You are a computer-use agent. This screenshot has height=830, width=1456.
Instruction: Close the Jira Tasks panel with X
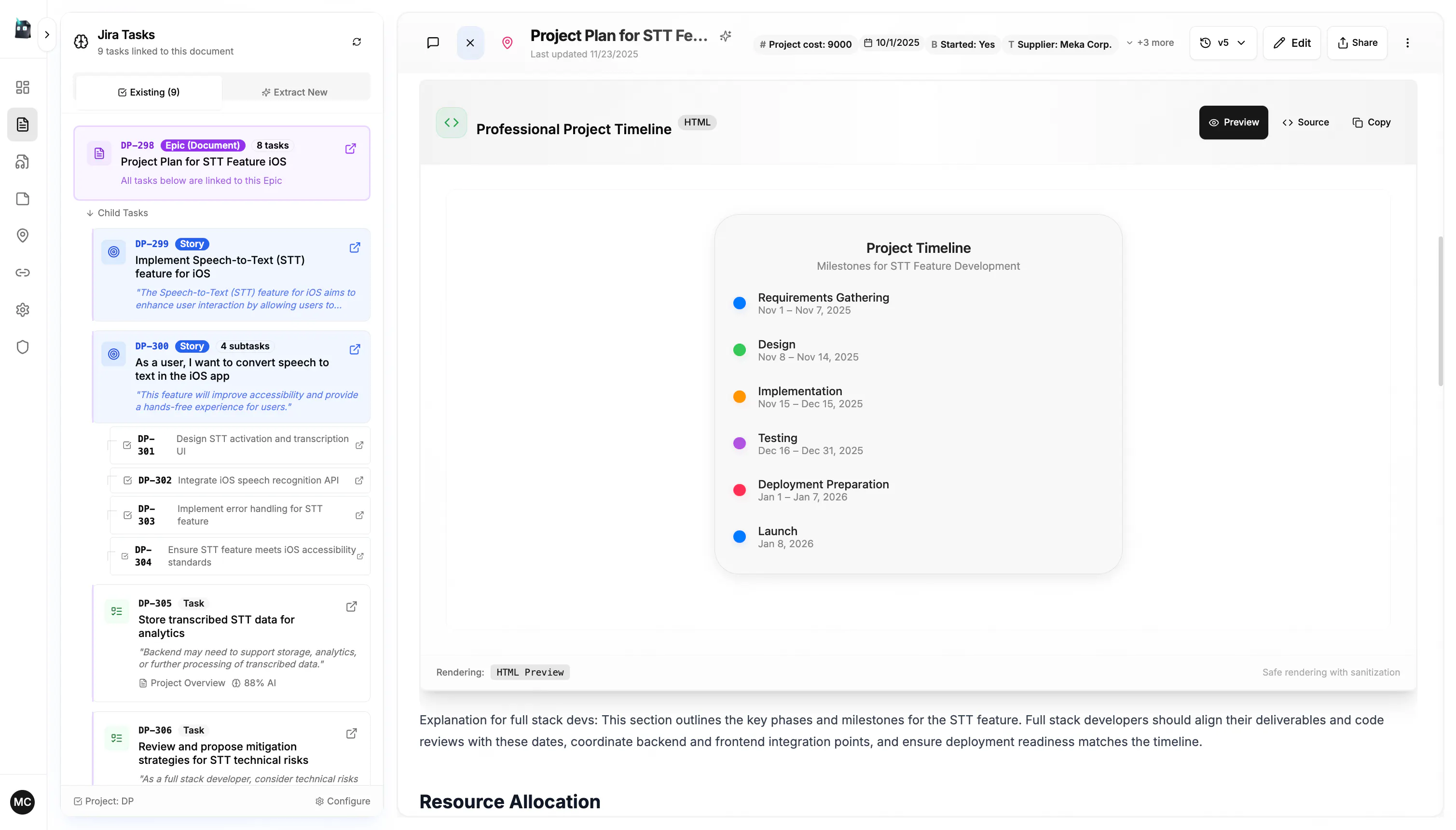tap(470, 43)
